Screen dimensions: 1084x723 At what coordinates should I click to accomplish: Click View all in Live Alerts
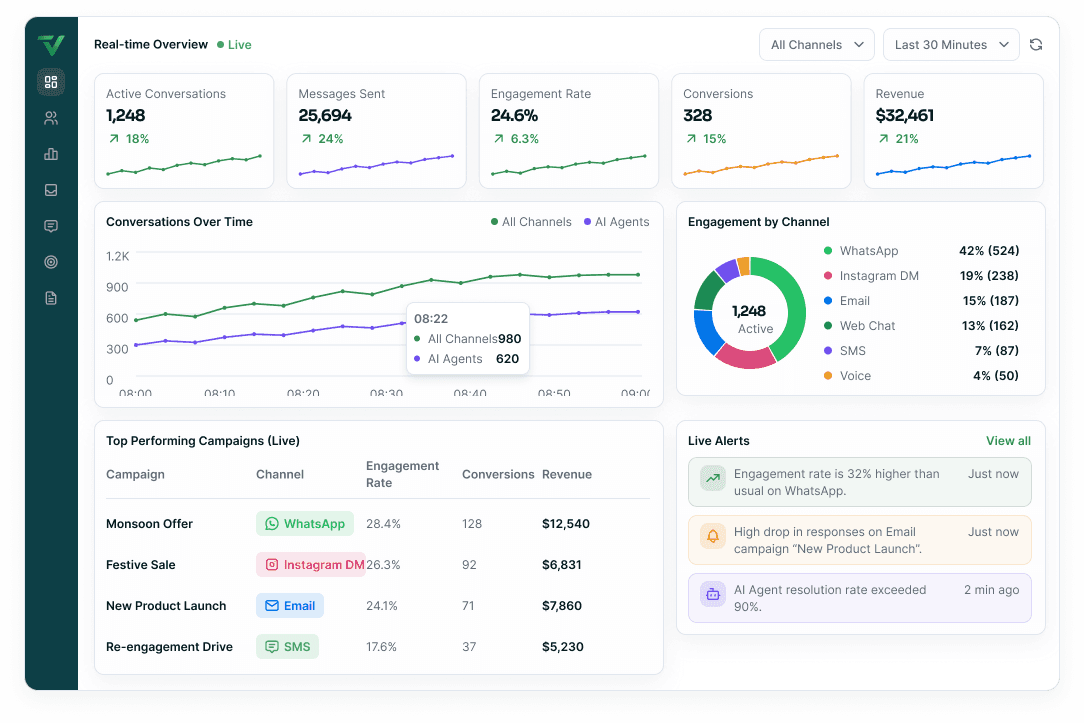(1008, 441)
